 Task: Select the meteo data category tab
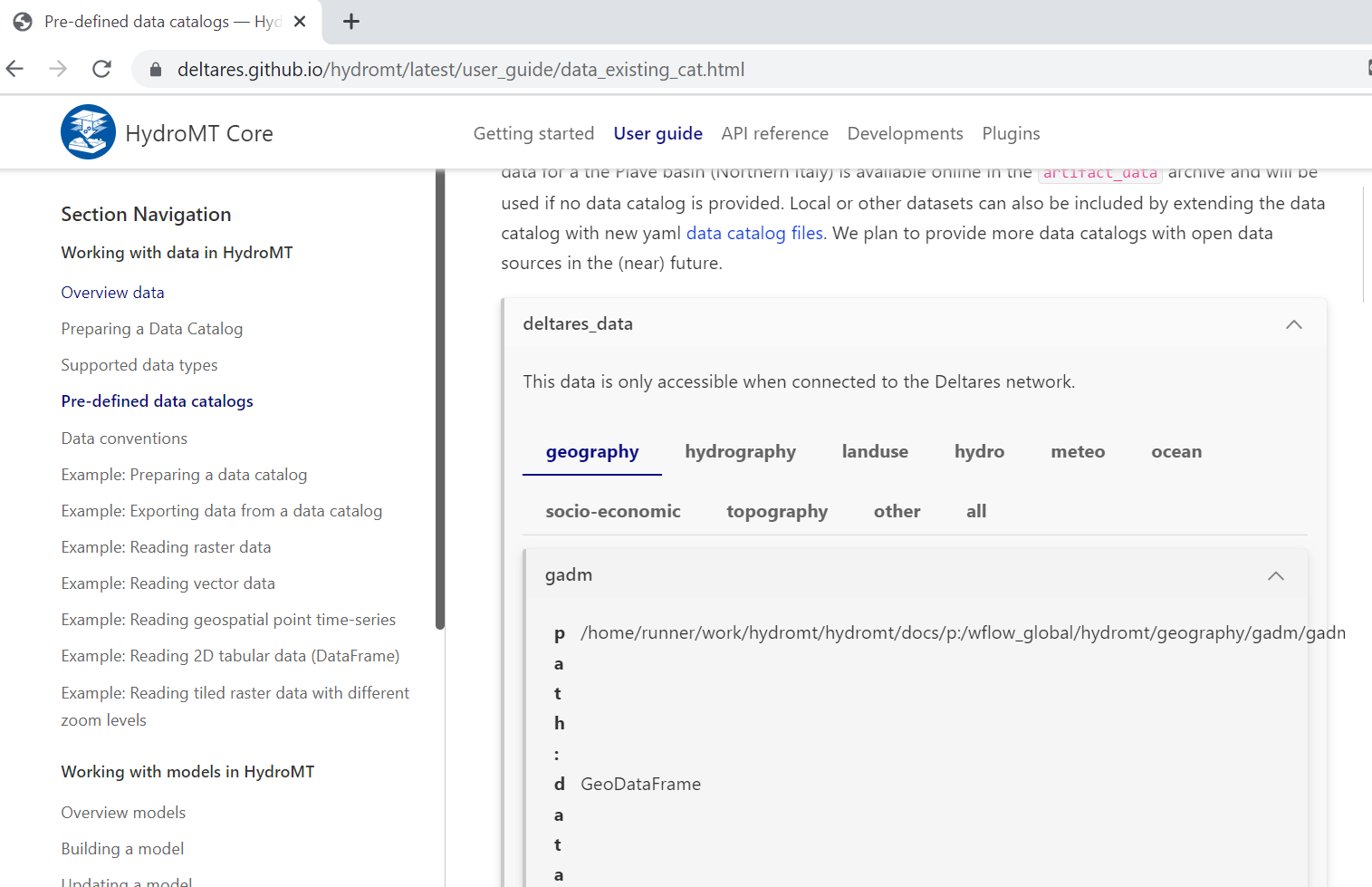point(1077,451)
